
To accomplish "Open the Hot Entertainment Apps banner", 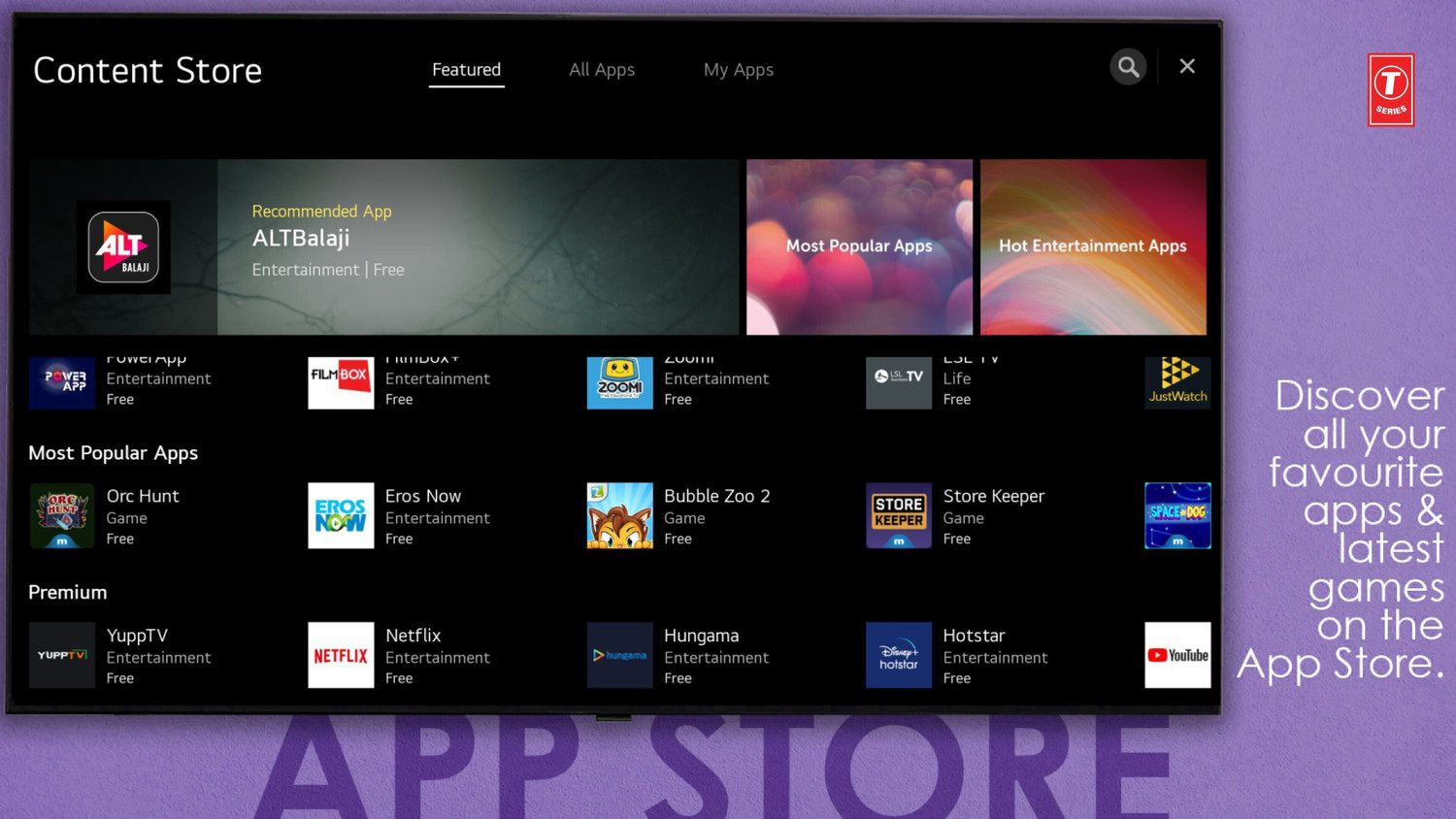I will [1093, 247].
